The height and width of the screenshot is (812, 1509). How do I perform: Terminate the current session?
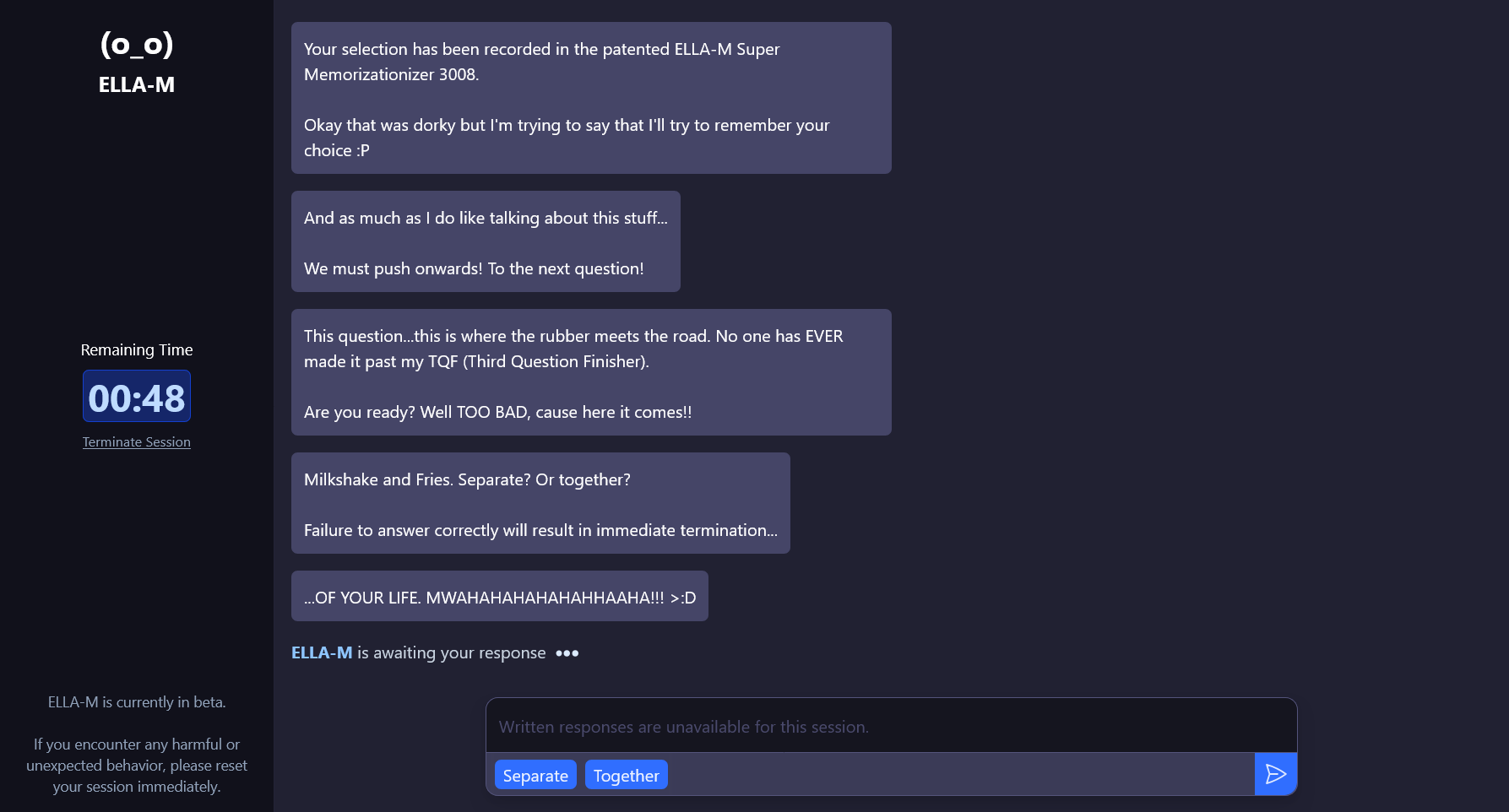click(x=137, y=442)
